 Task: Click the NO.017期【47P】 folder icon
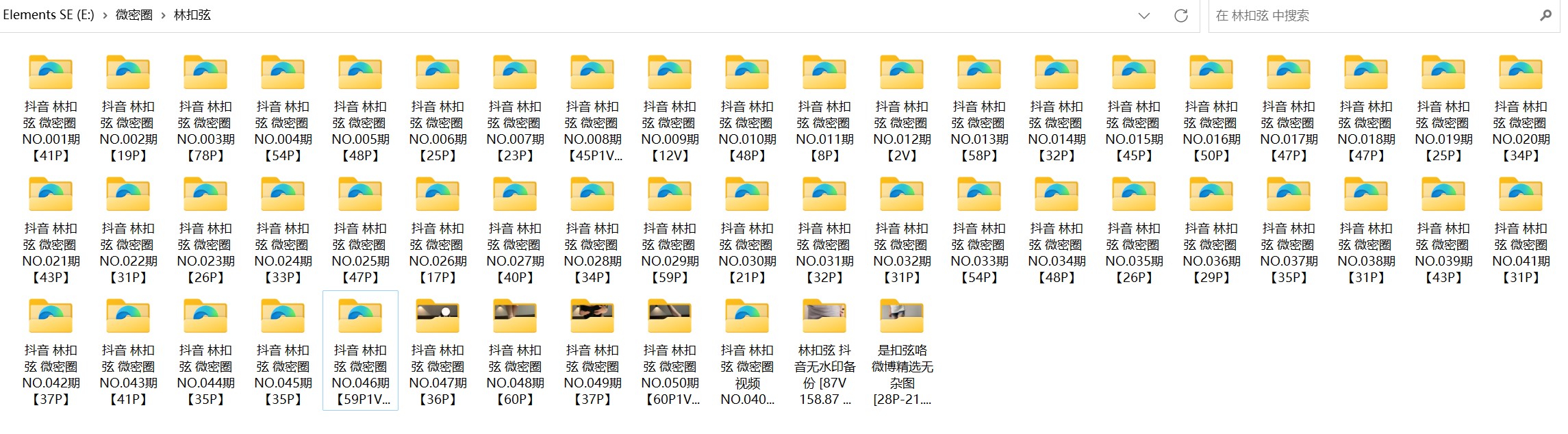(x=1289, y=73)
